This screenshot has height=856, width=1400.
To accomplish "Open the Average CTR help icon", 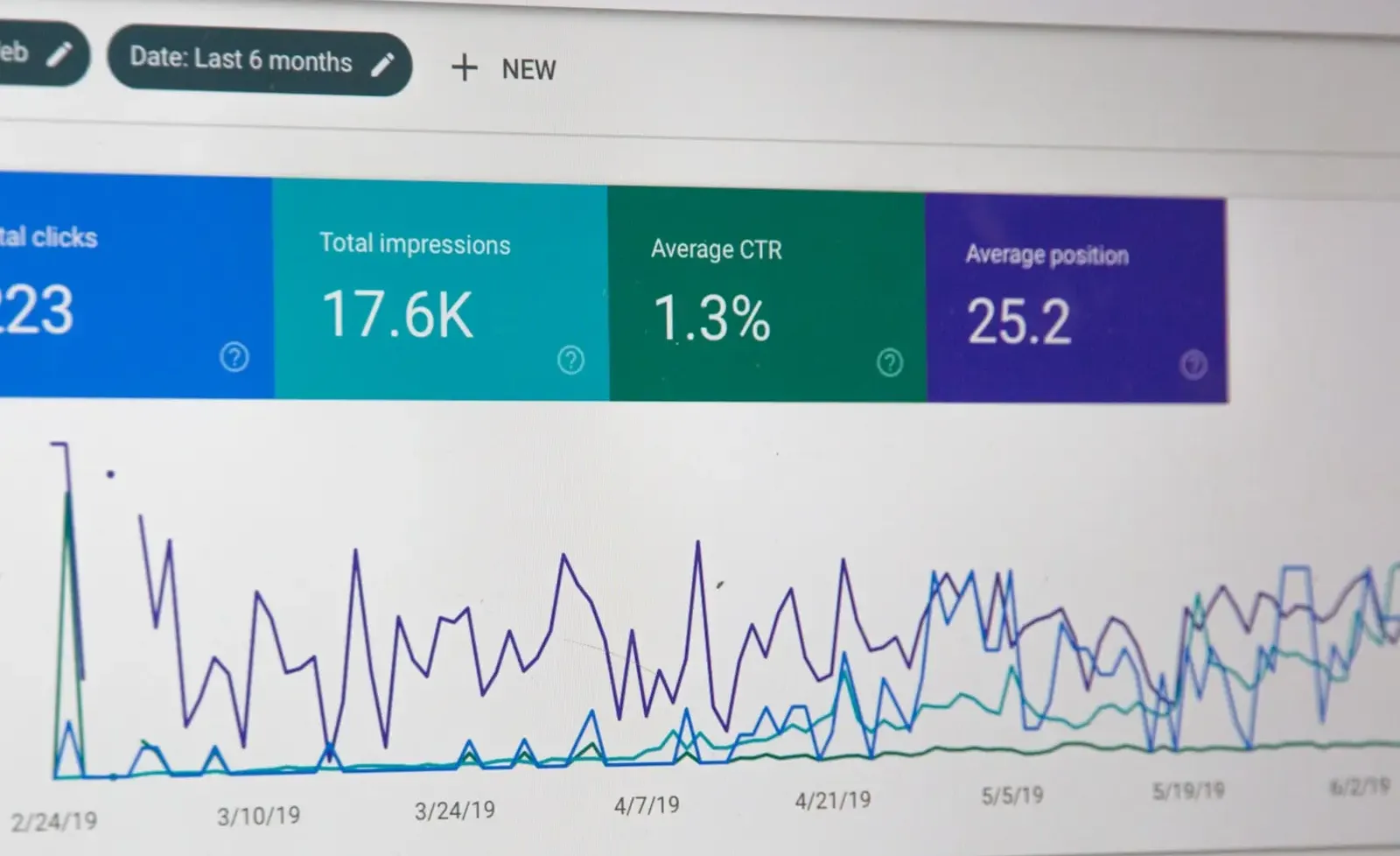I will click(x=890, y=362).
